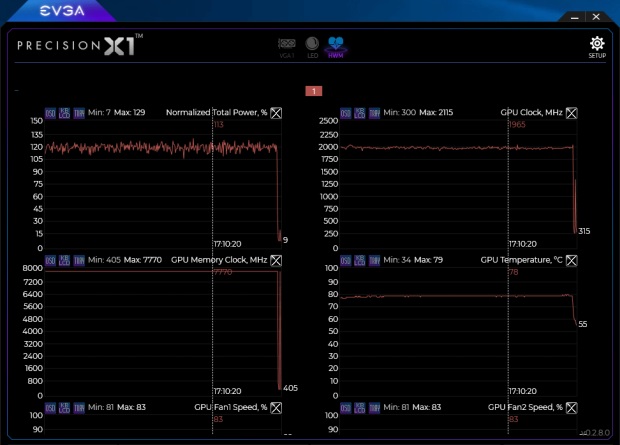Click the current value 405 on Memory Clock

290,388
